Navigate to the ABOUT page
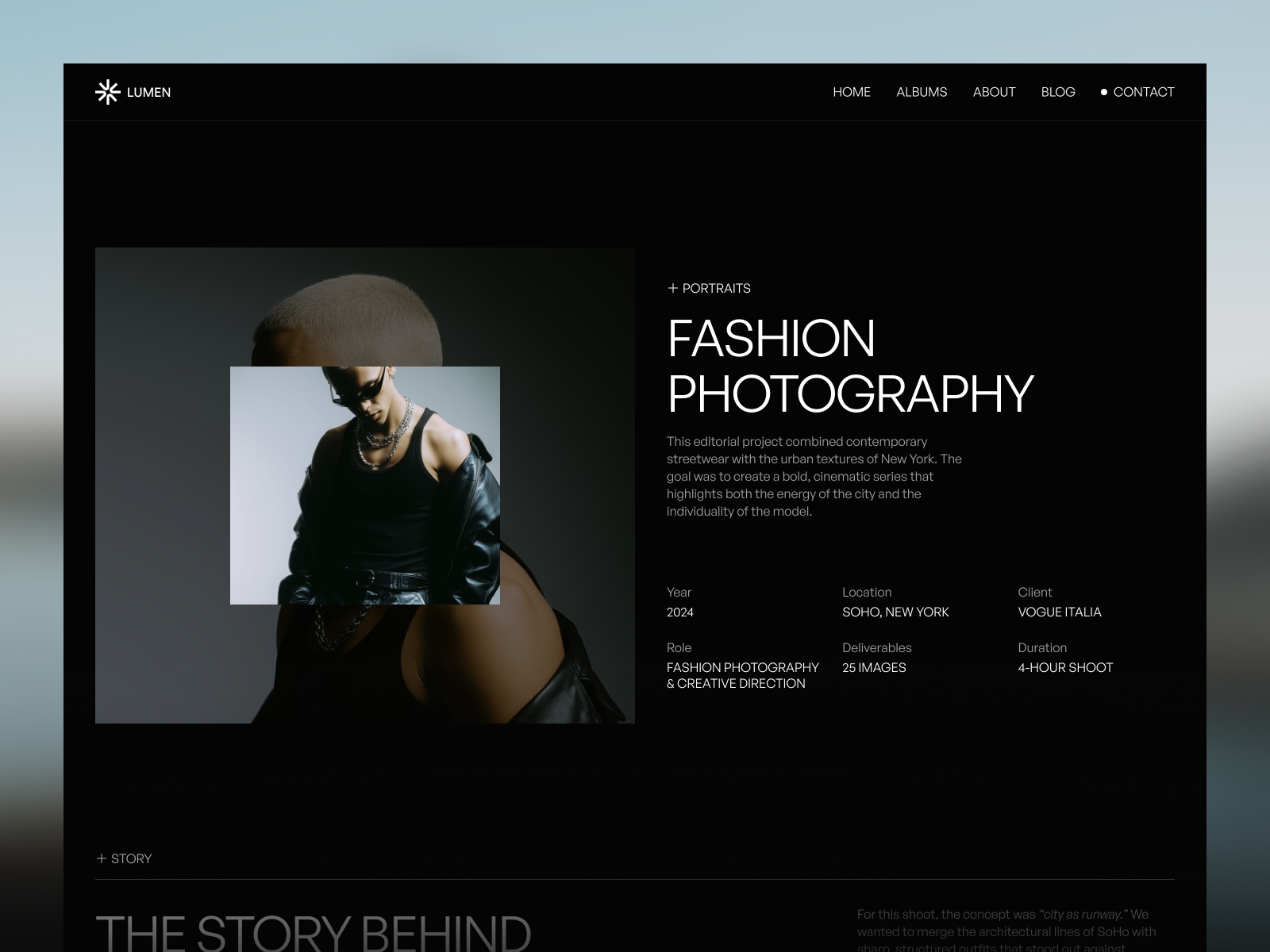Viewport: 1270px width, 952px height. tap(995, 92)
